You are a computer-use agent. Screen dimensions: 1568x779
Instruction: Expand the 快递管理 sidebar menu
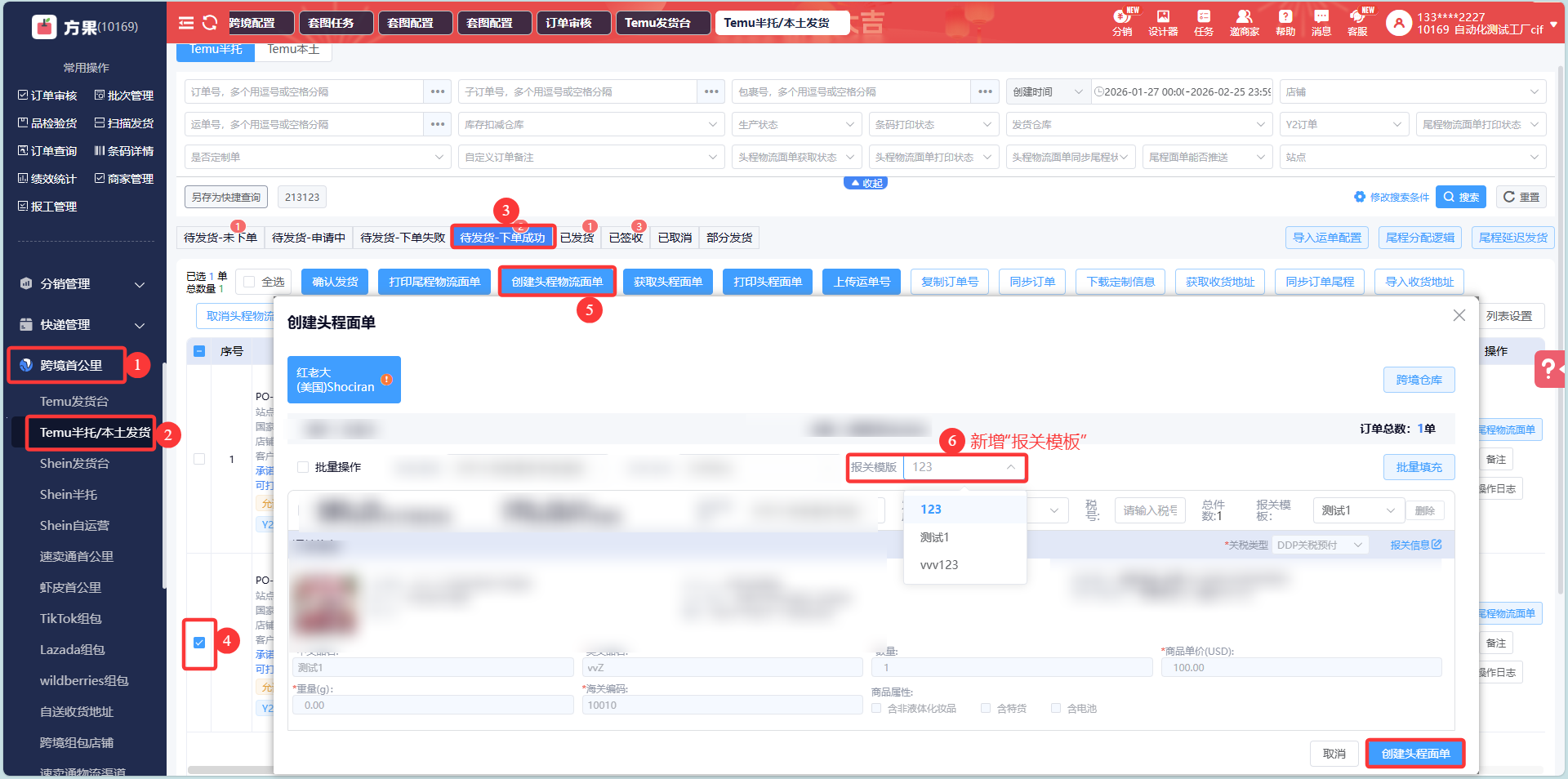point(82,325)
